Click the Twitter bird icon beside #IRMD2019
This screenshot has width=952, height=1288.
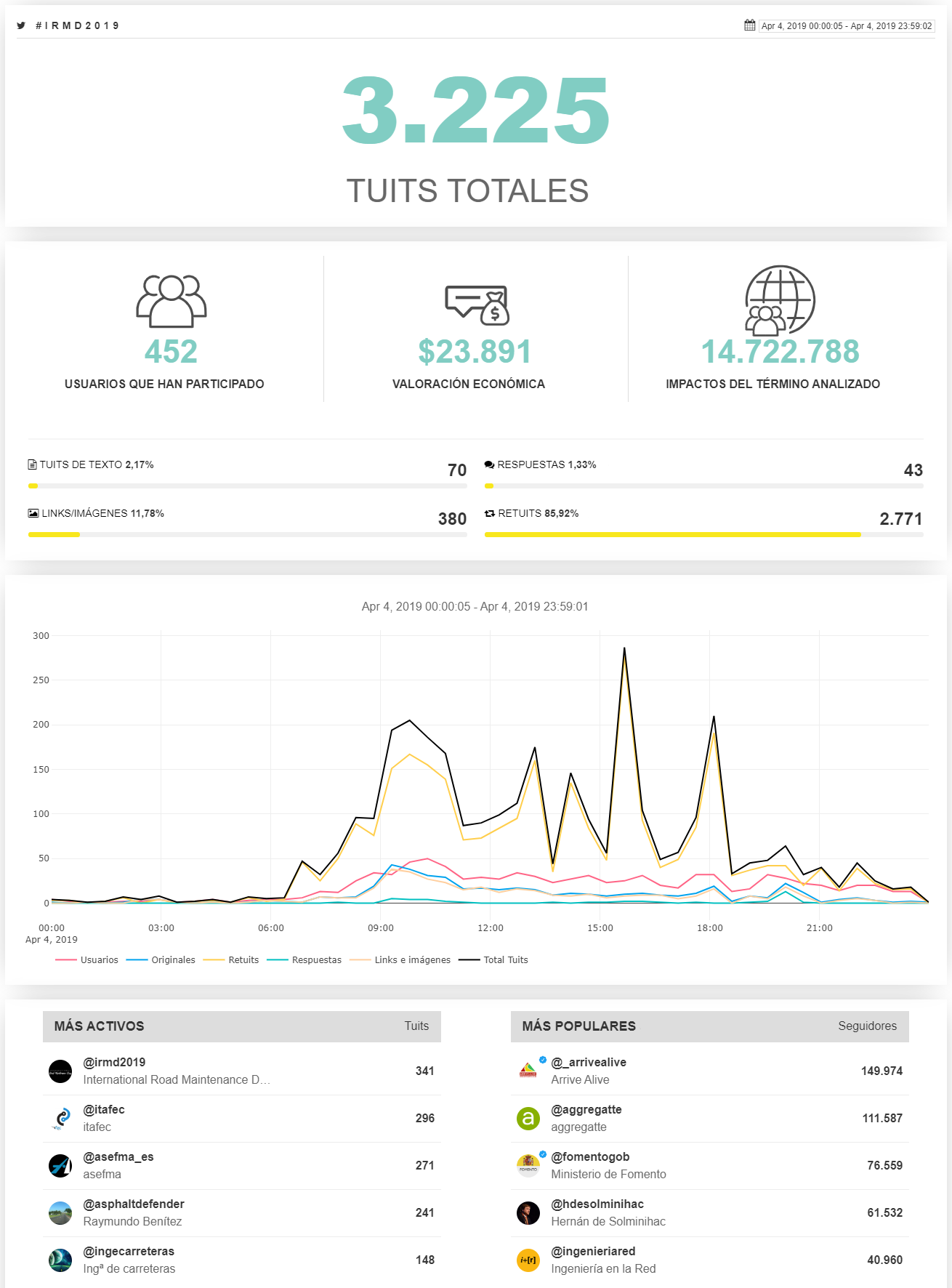21,25
